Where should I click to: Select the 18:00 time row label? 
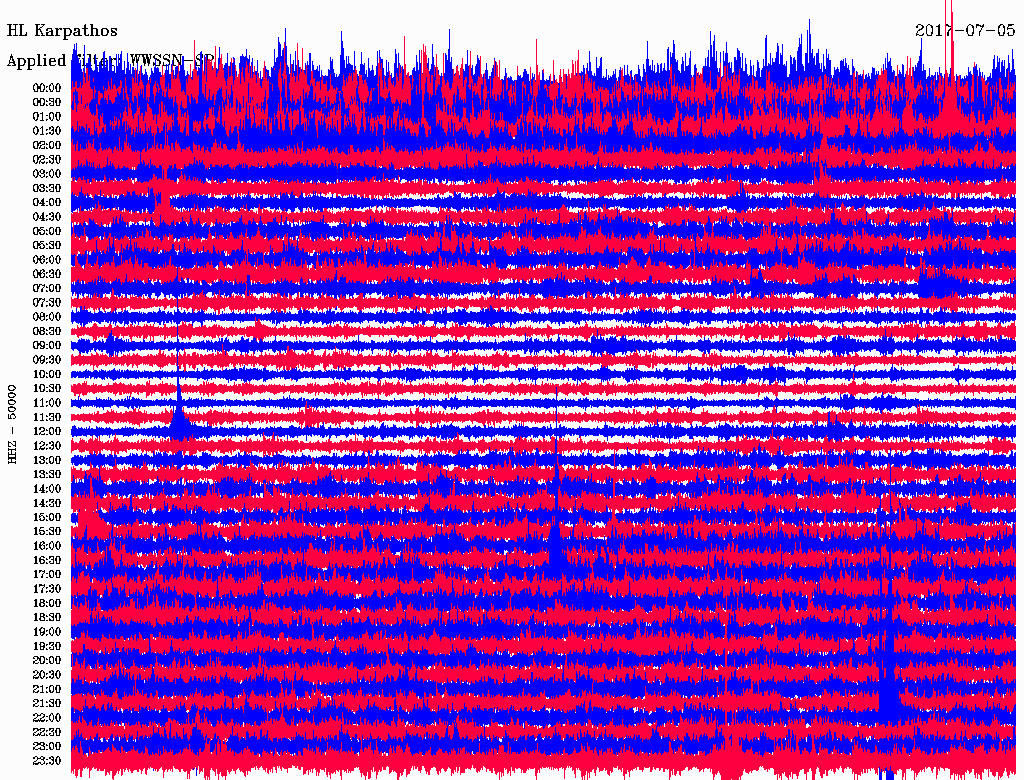pyautogui.click(x=47, y=604)
